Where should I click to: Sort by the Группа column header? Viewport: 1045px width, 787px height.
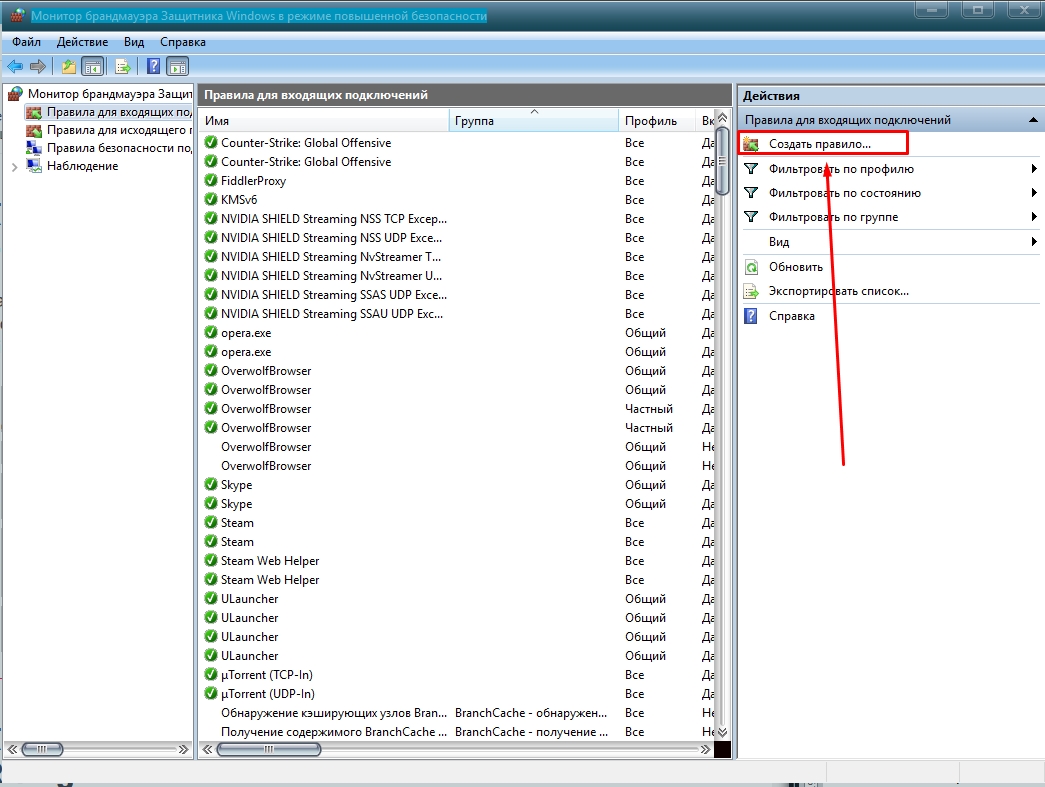coord(534,121)
